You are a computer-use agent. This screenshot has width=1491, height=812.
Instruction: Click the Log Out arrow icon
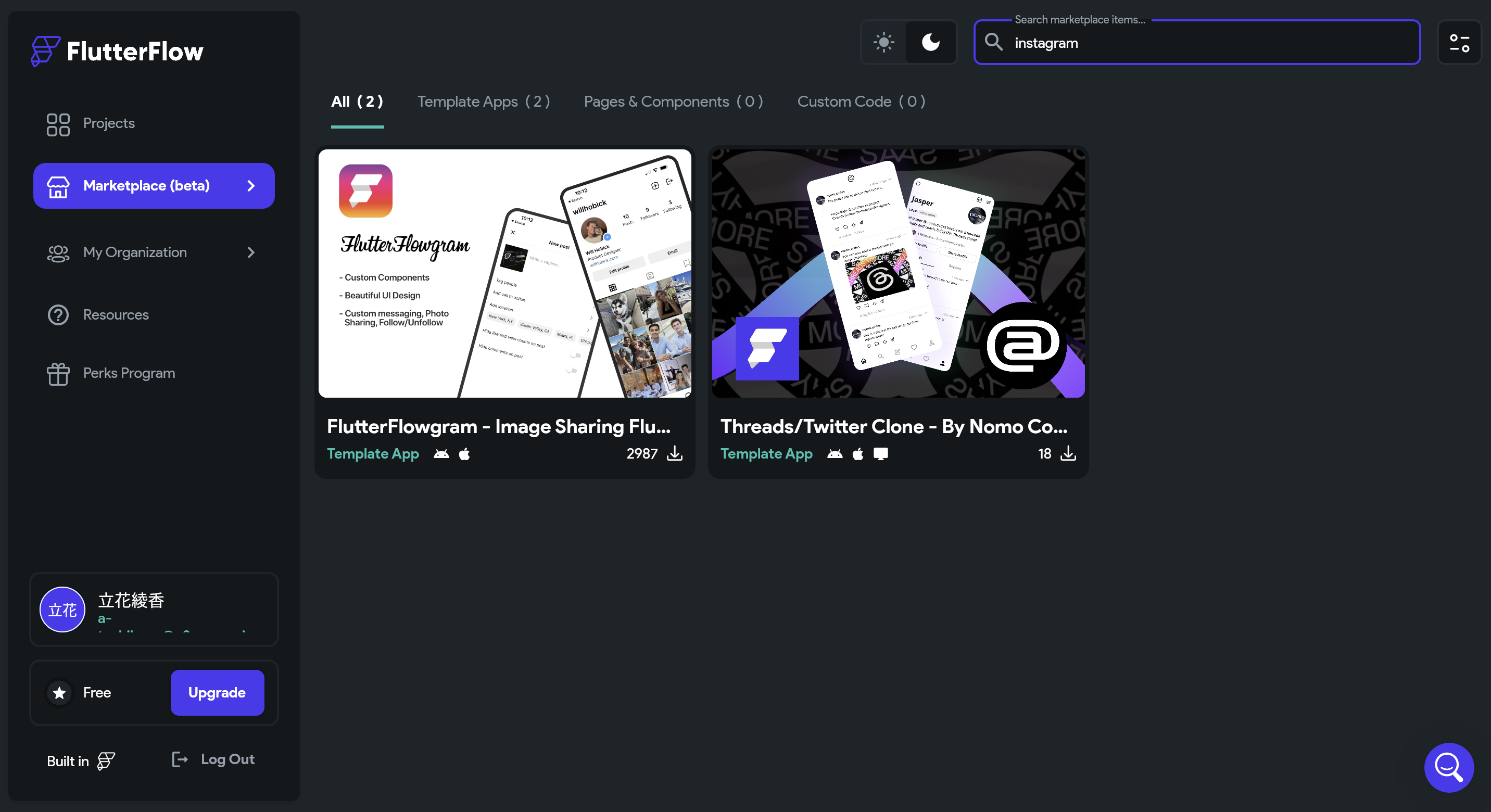pyautogui.click(x=180, y=759)
